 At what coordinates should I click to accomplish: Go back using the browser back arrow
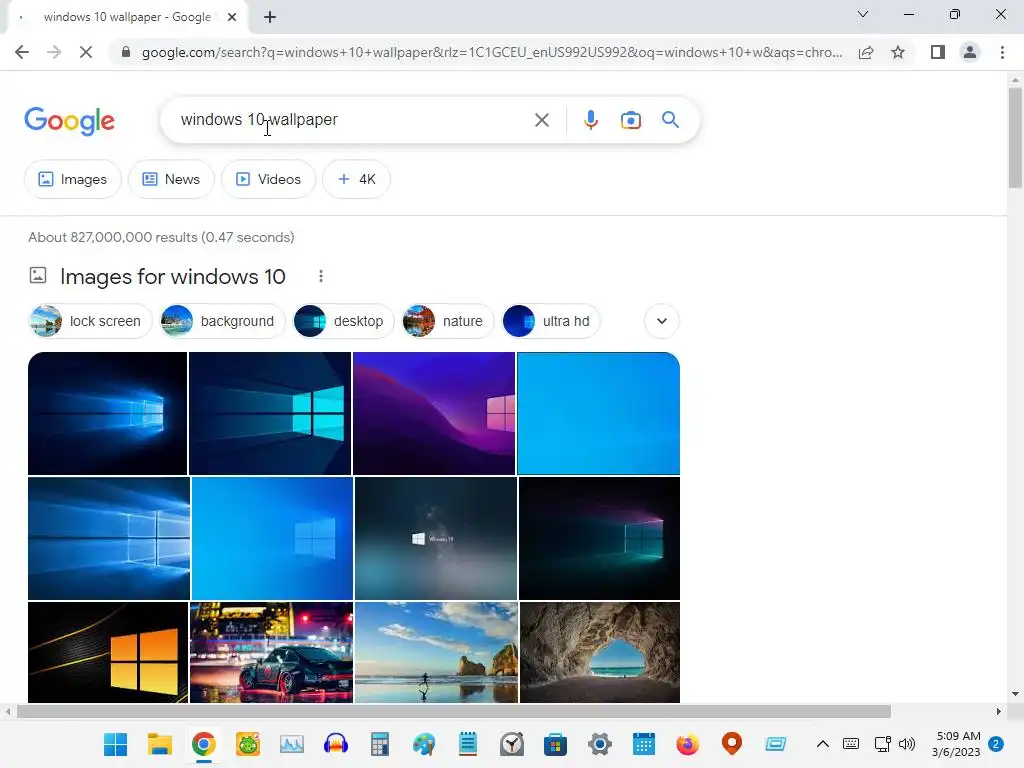click(x=22, y=52)
